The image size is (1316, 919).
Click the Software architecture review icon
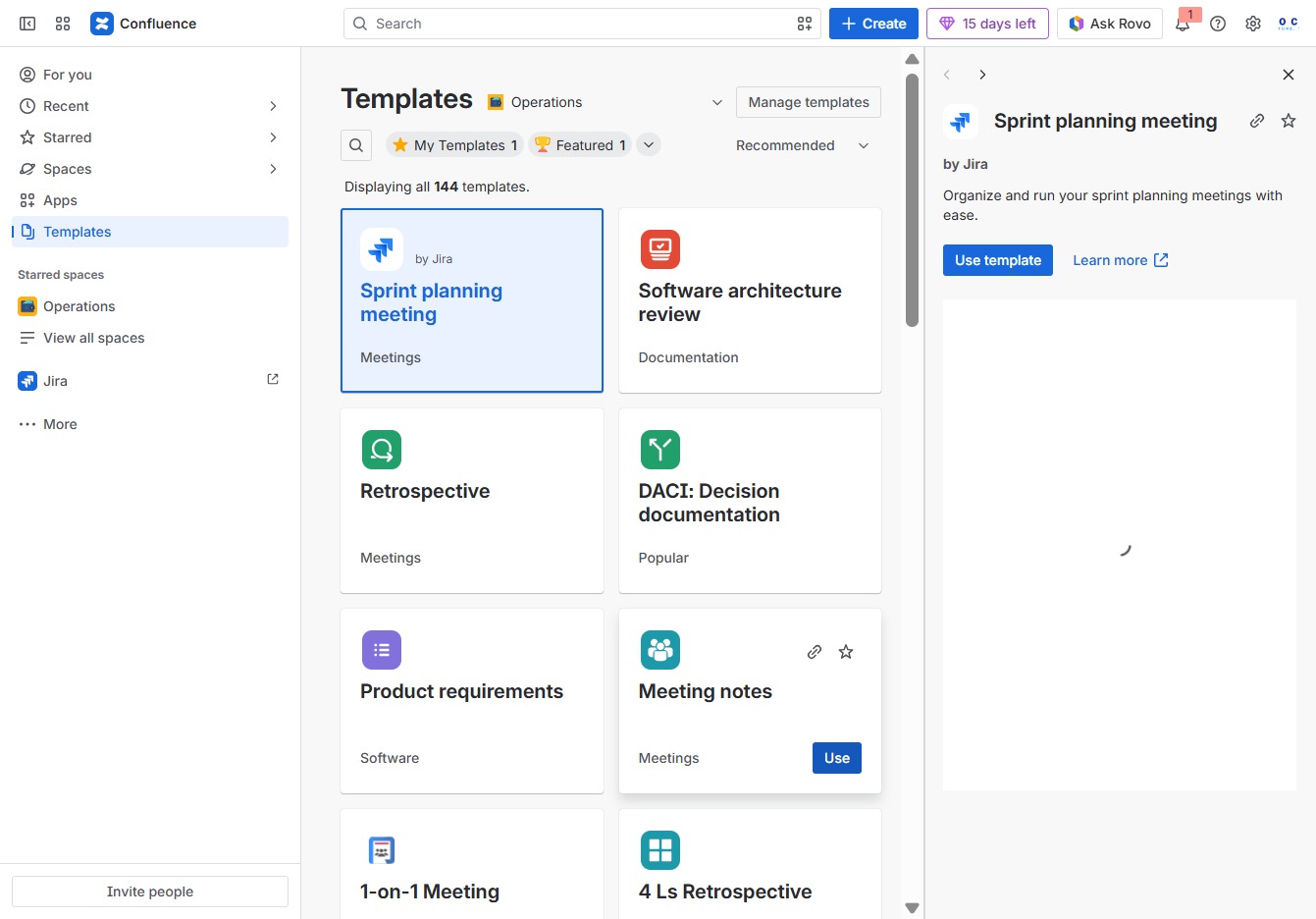660,249
